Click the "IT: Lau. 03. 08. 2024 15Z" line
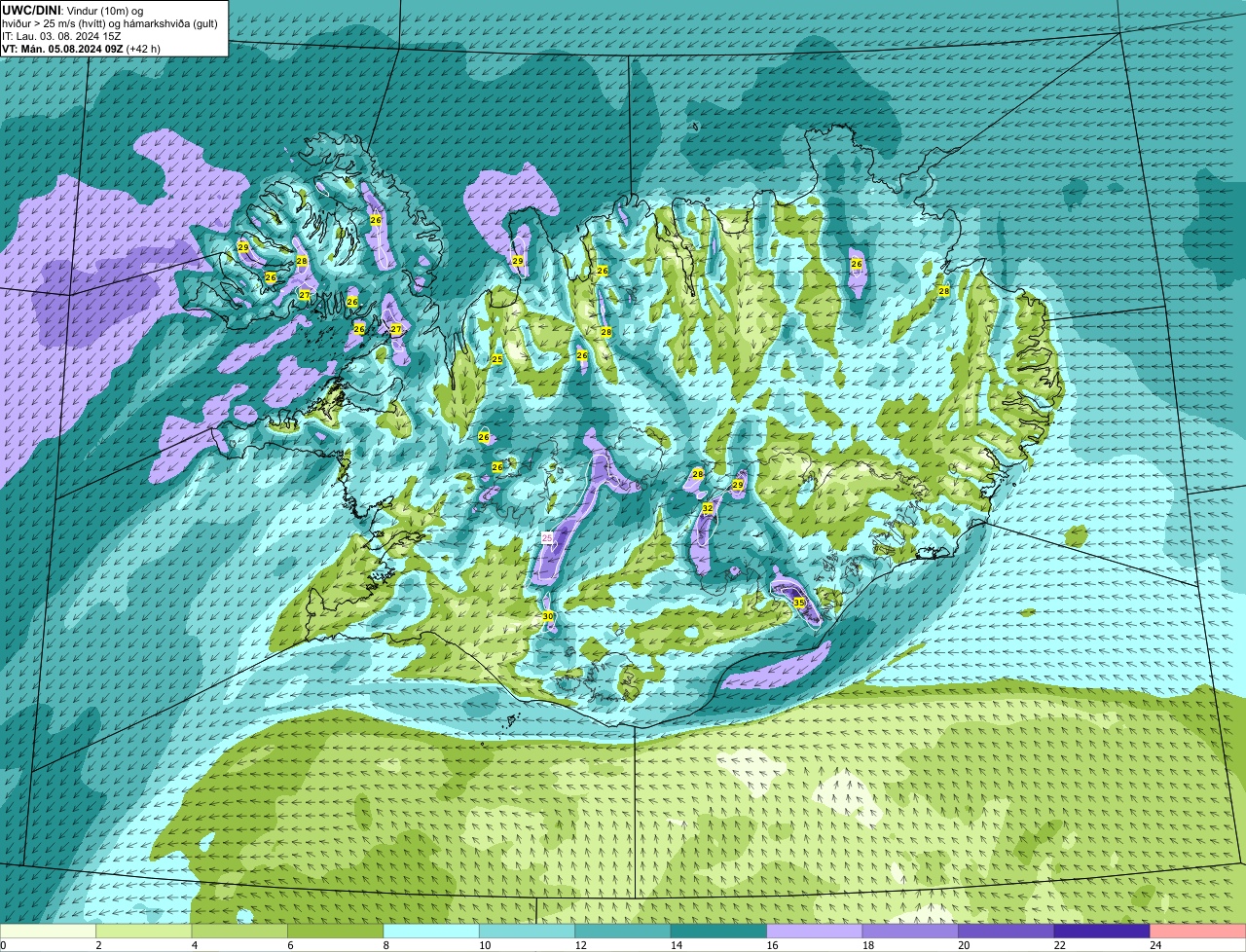This screenshot has width=1246, height=952. click(x=62, y=35)
